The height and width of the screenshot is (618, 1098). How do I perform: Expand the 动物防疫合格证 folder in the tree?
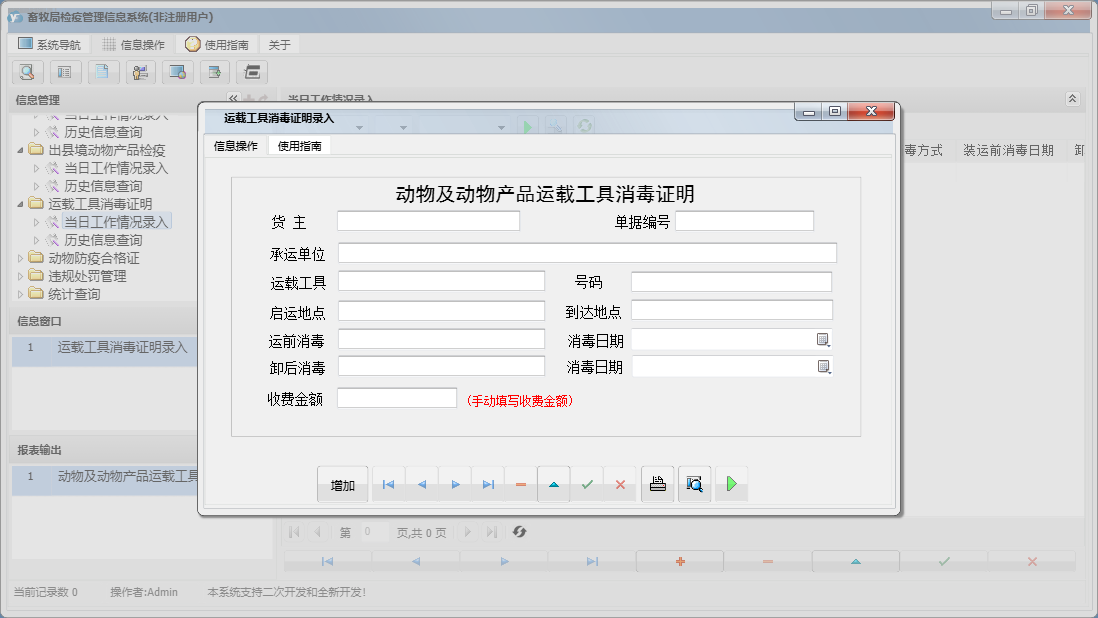pos(18,257)
